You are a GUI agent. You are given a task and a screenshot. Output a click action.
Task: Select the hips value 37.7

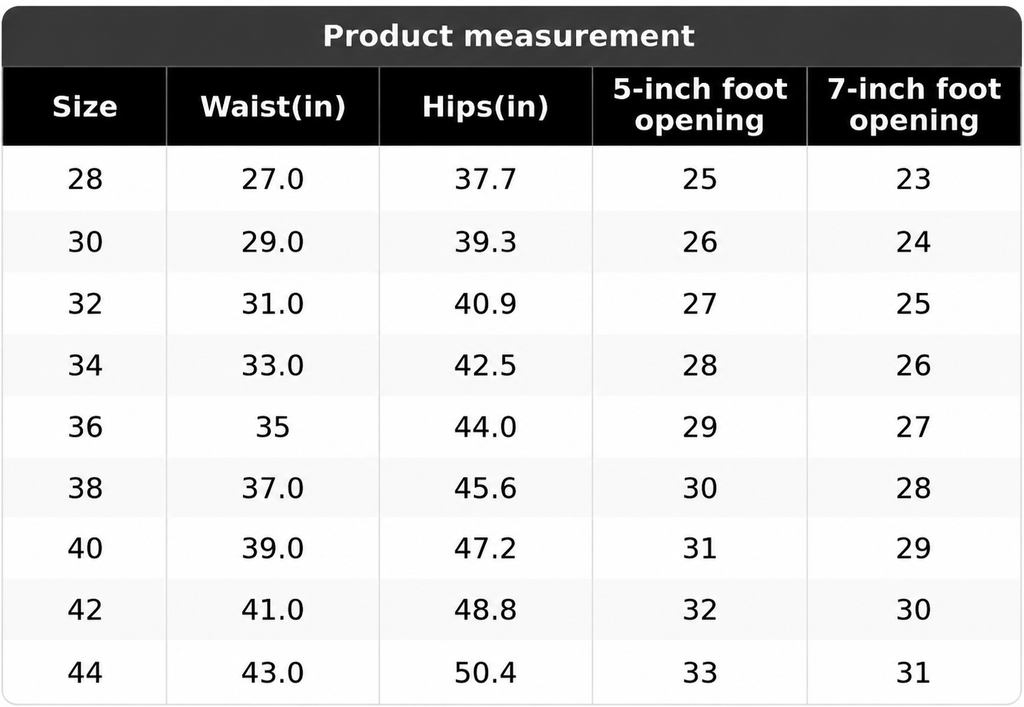(485, 179)
